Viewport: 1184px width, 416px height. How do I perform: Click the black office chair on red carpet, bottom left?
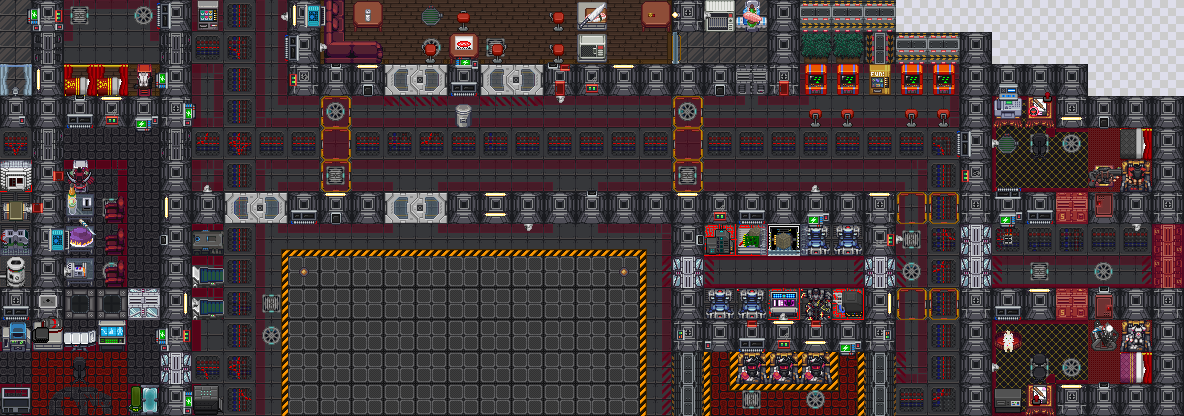(x=79, y=370)
